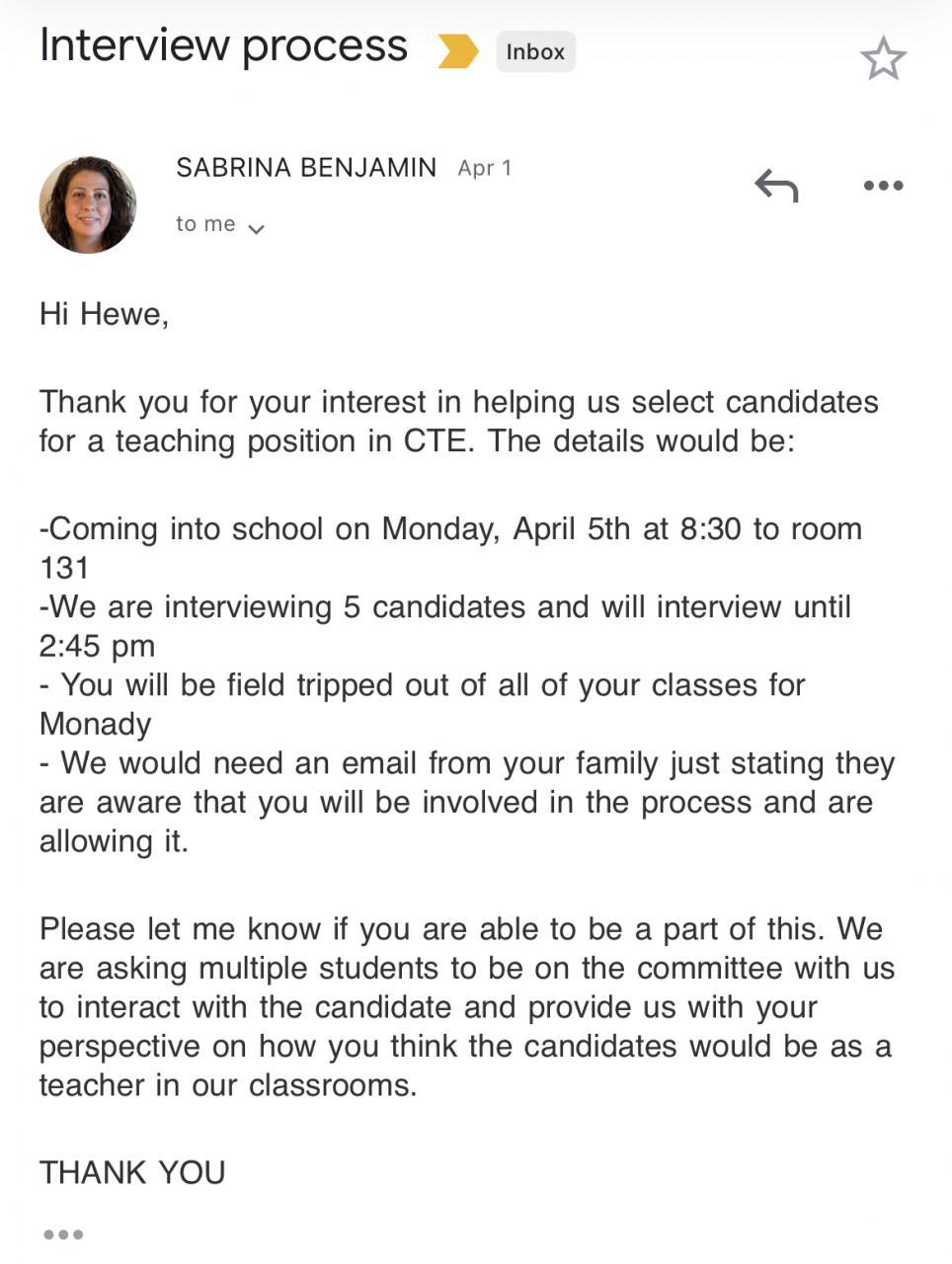Click the room number "131"

(64, 568)
